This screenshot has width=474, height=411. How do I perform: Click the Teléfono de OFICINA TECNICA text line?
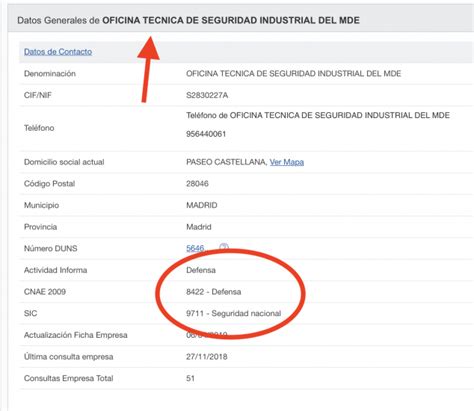click(x=318, y=115)
